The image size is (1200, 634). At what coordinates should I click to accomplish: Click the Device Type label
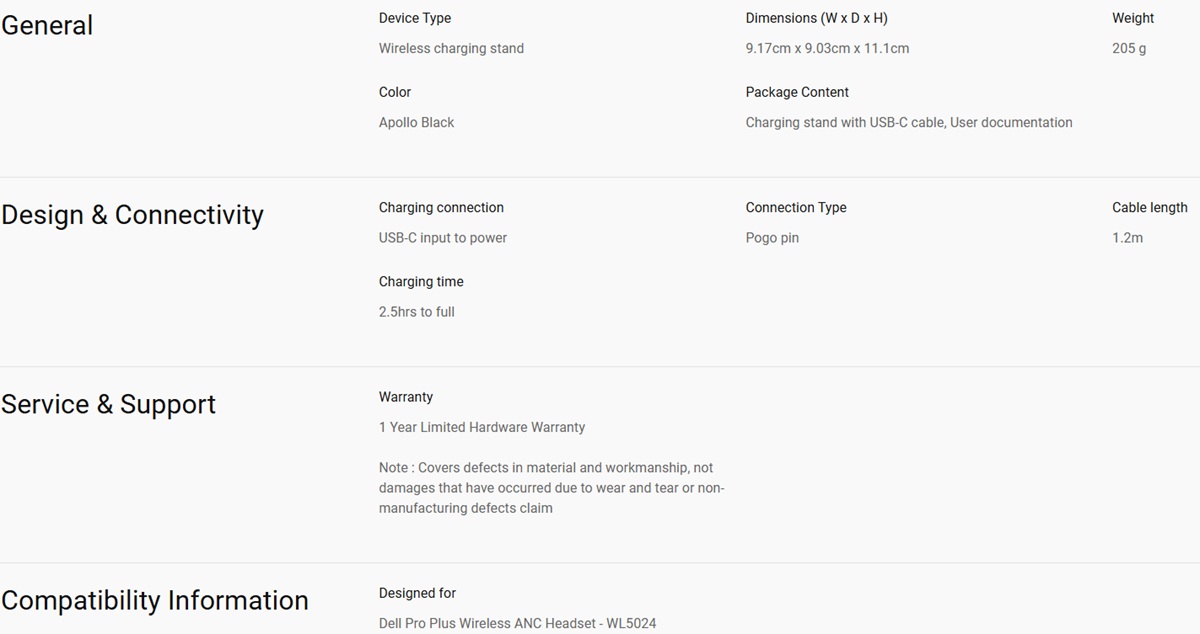tap(415, 18)
